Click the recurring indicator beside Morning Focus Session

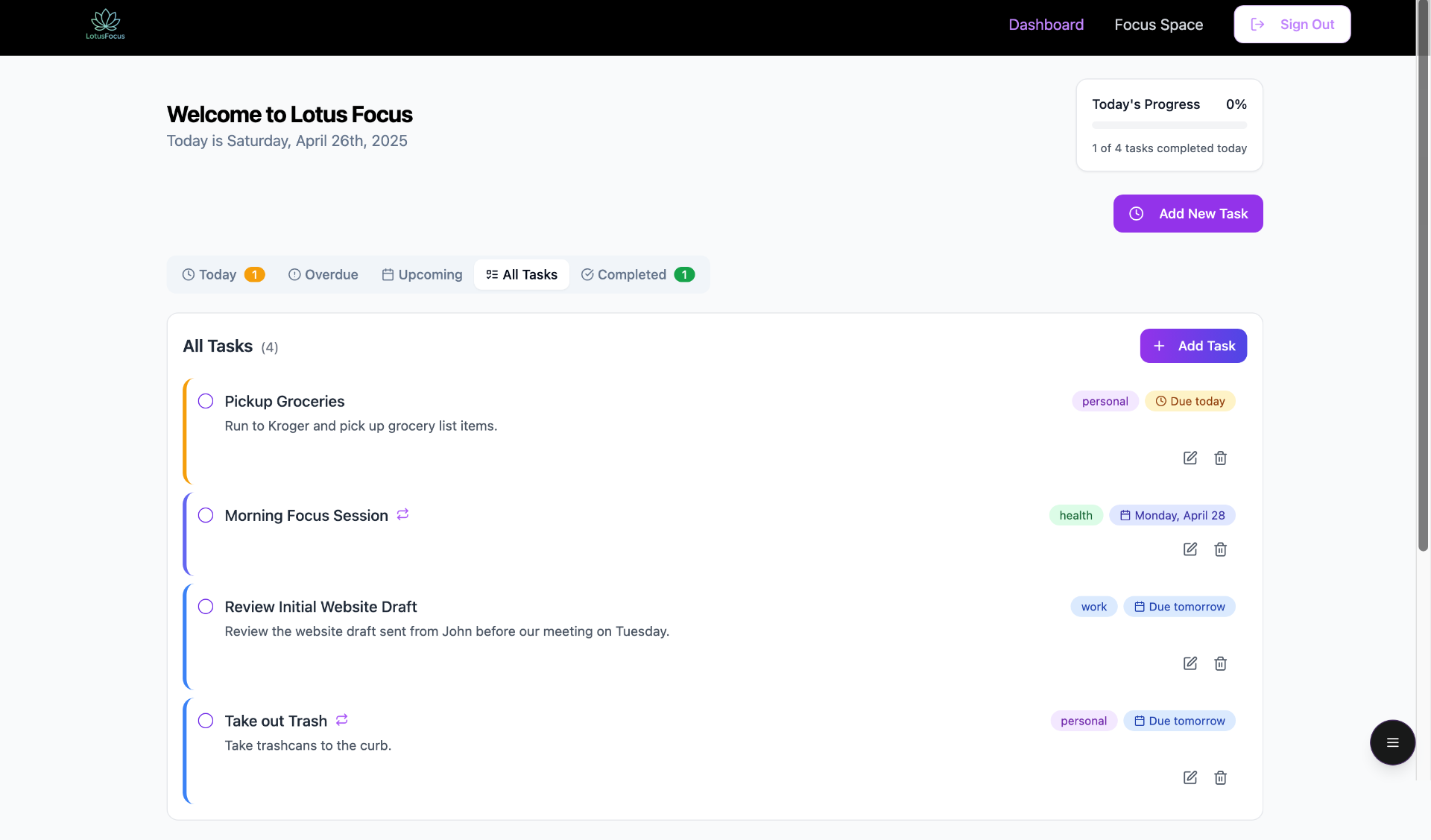[402, 514]
